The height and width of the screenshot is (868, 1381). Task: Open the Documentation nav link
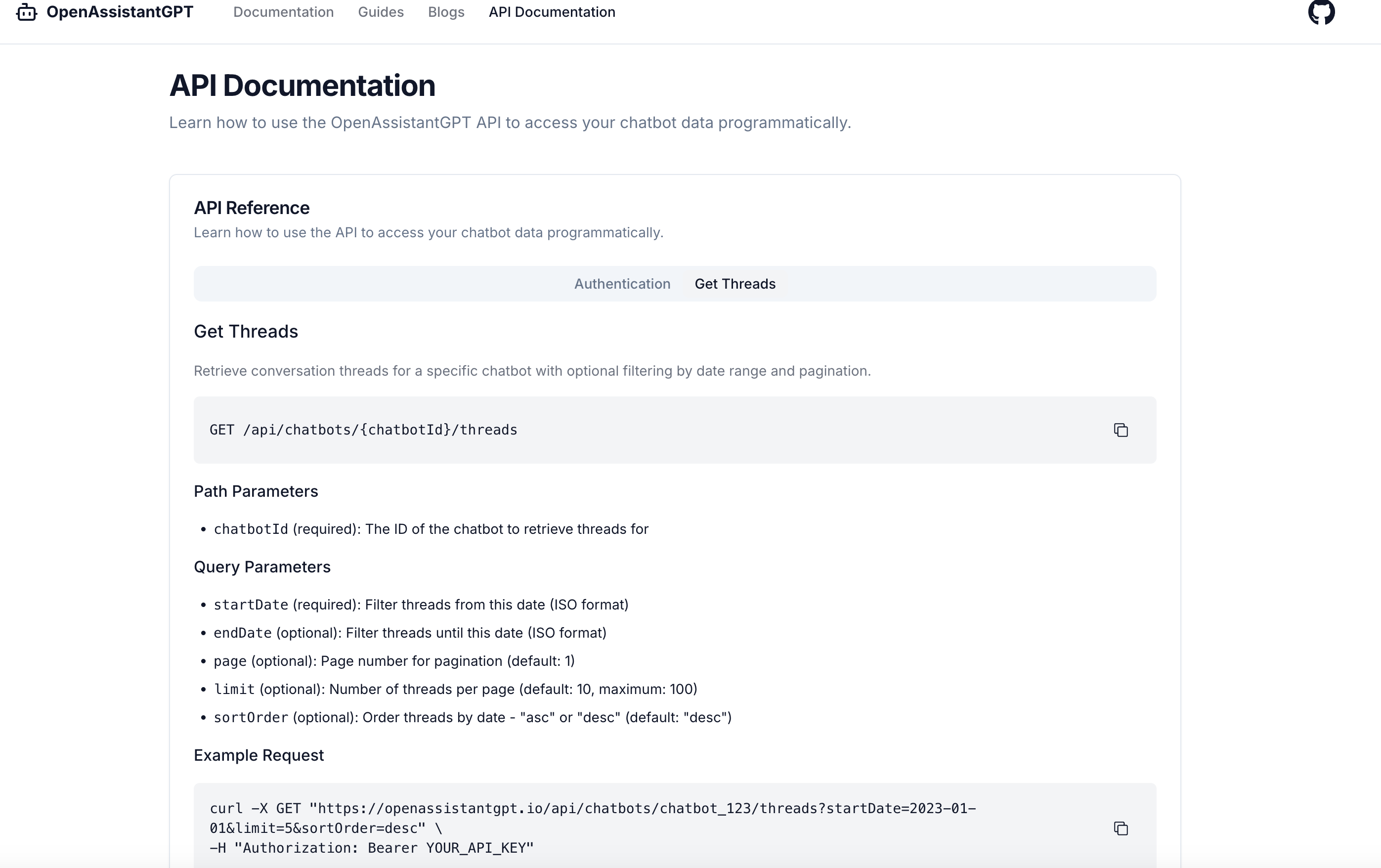[283, 12]
